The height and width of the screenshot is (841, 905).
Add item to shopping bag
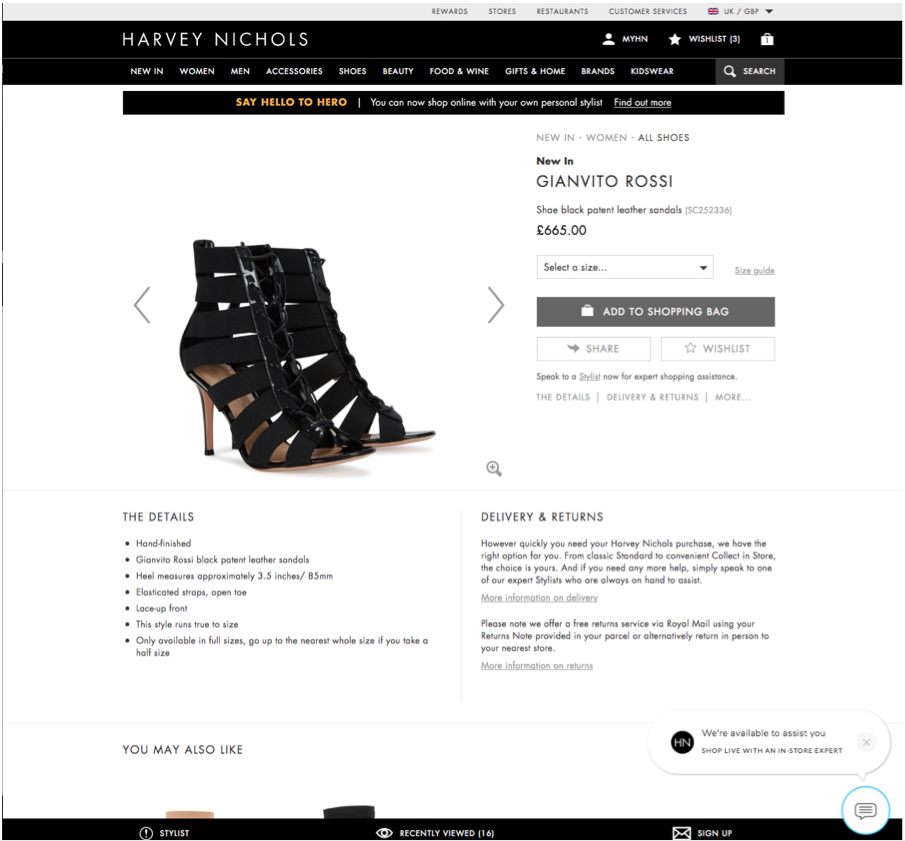coord(656,312)
